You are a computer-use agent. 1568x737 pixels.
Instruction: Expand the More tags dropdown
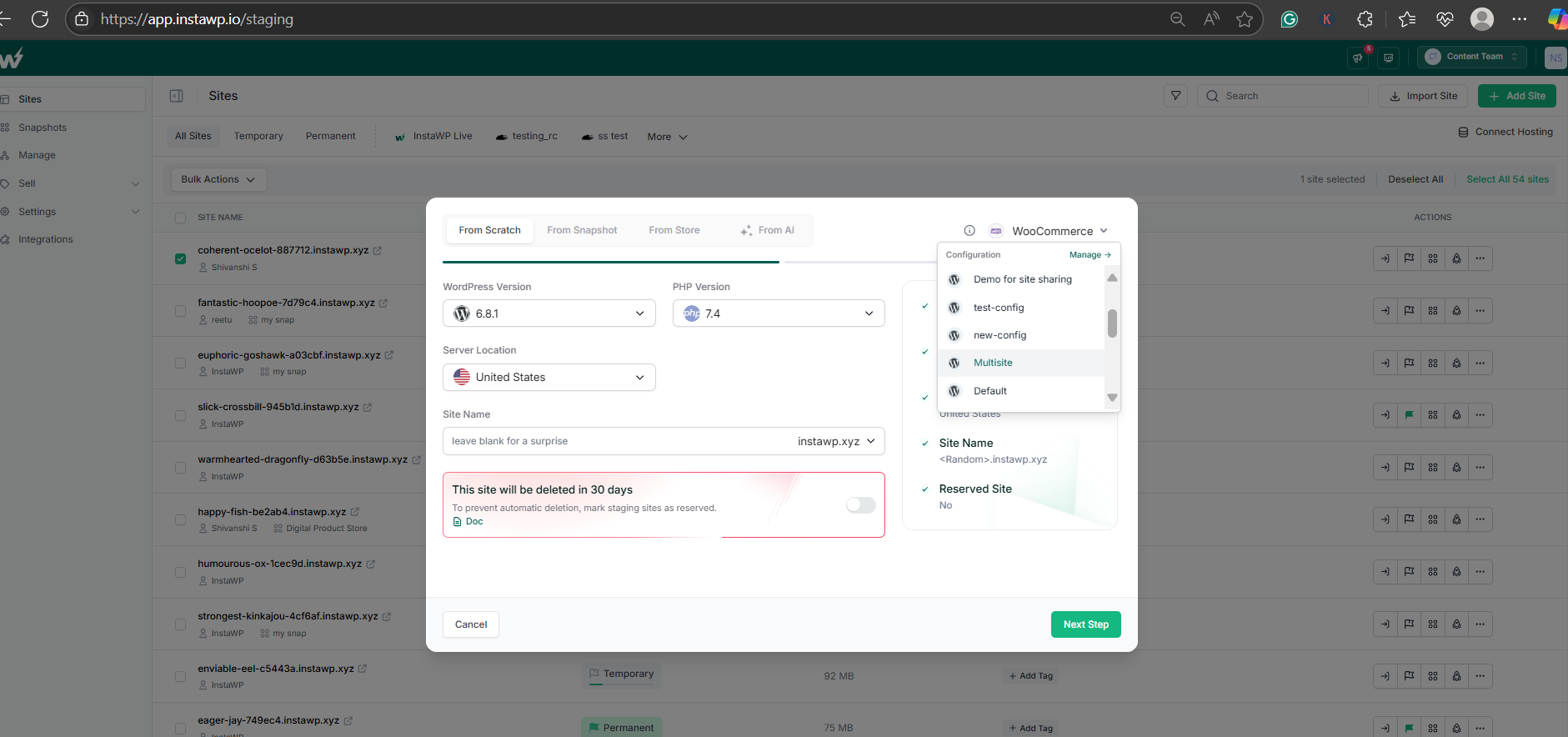click(667, 137)
